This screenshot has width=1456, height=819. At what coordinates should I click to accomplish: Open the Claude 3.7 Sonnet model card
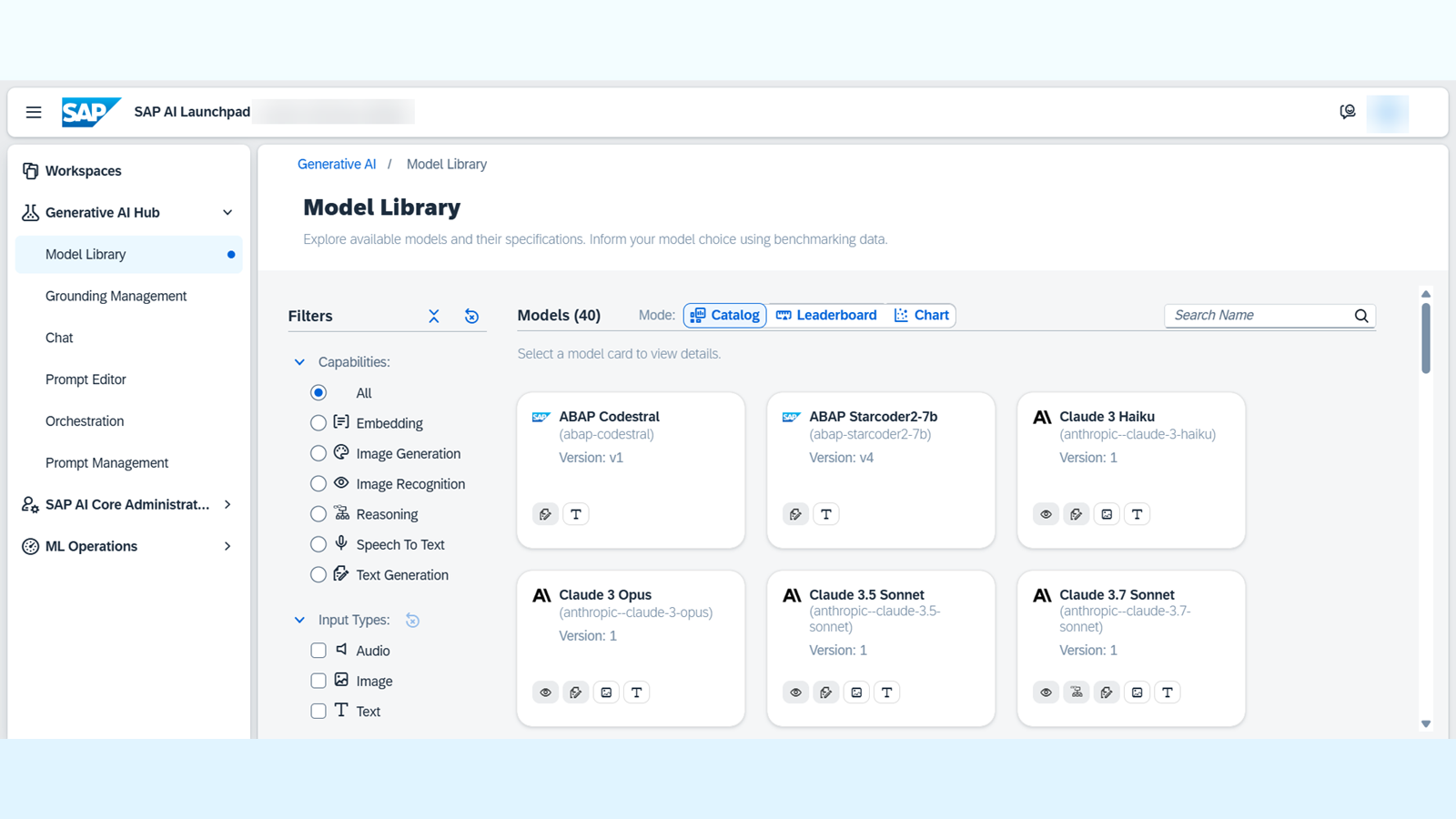point(1131,649)
